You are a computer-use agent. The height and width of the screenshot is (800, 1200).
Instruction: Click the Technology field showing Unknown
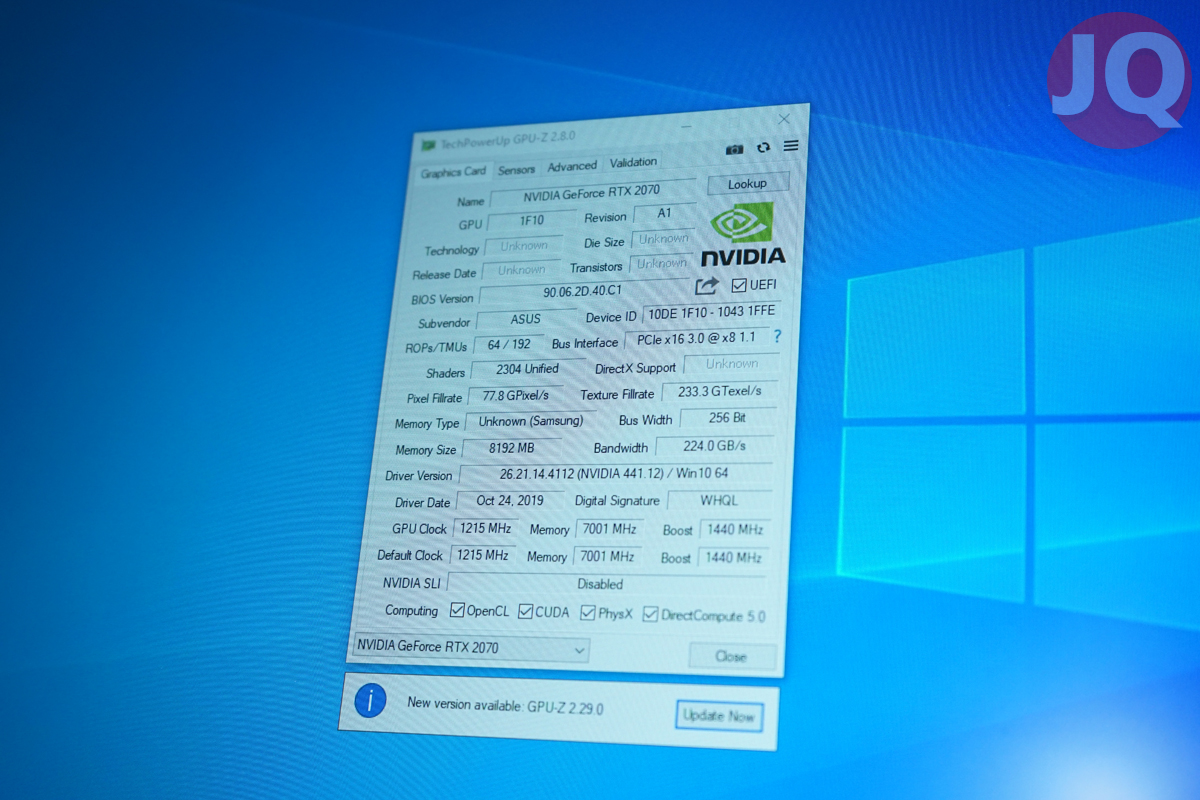click(x=525, y=246)
